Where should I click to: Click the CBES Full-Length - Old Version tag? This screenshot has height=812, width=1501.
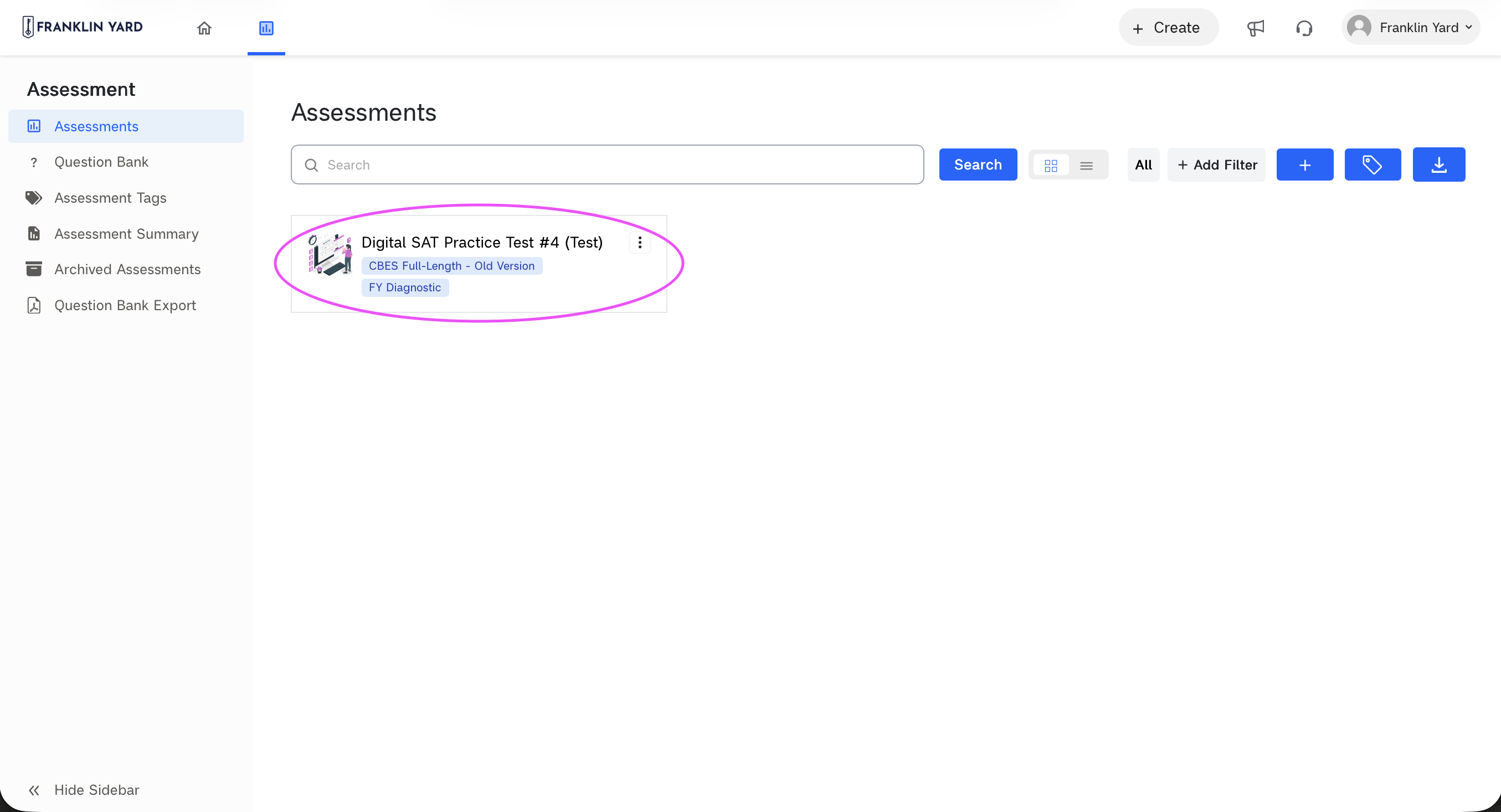coord(451,266)
